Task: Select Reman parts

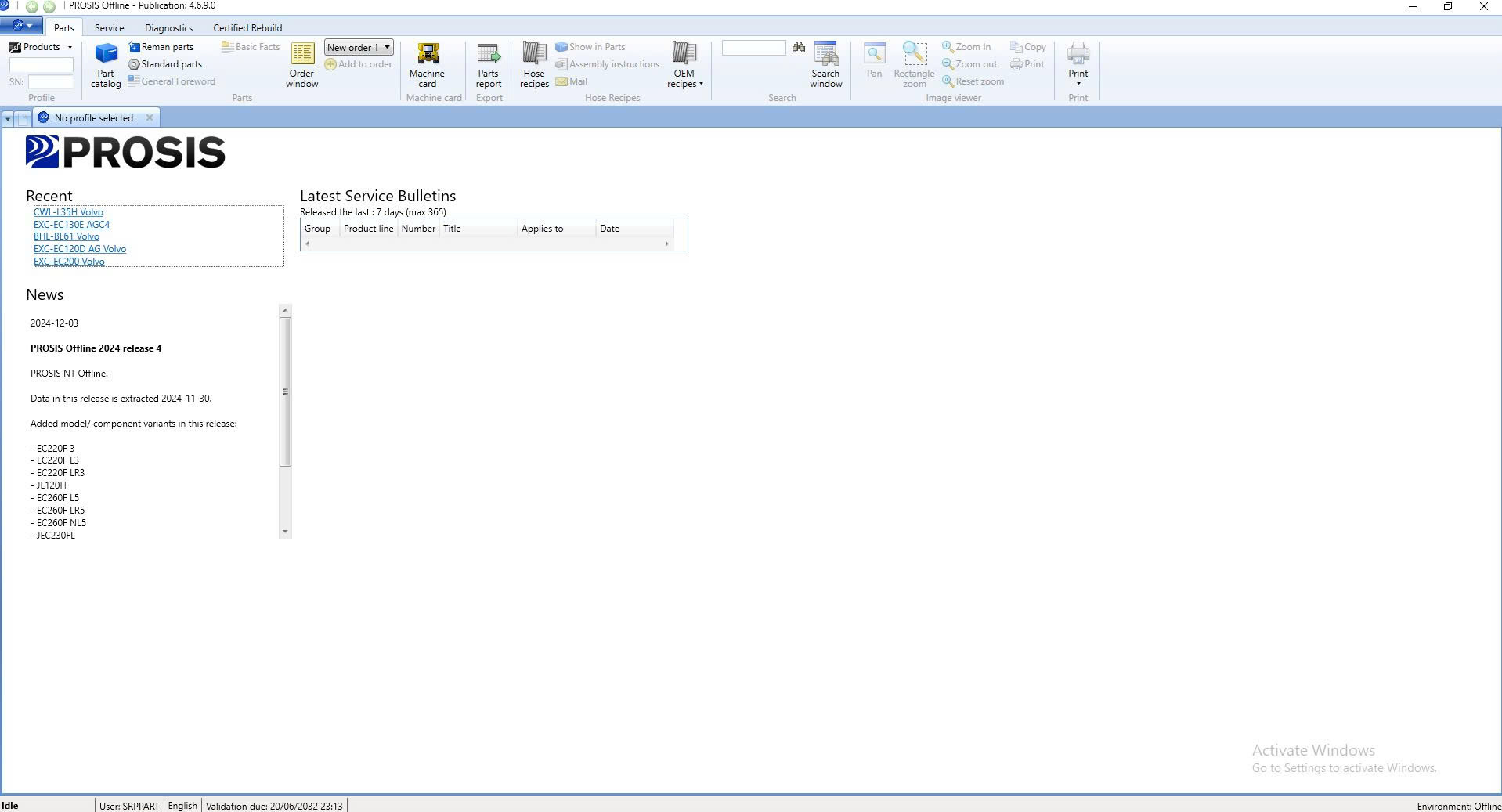Action: click(x=161, y=47)
